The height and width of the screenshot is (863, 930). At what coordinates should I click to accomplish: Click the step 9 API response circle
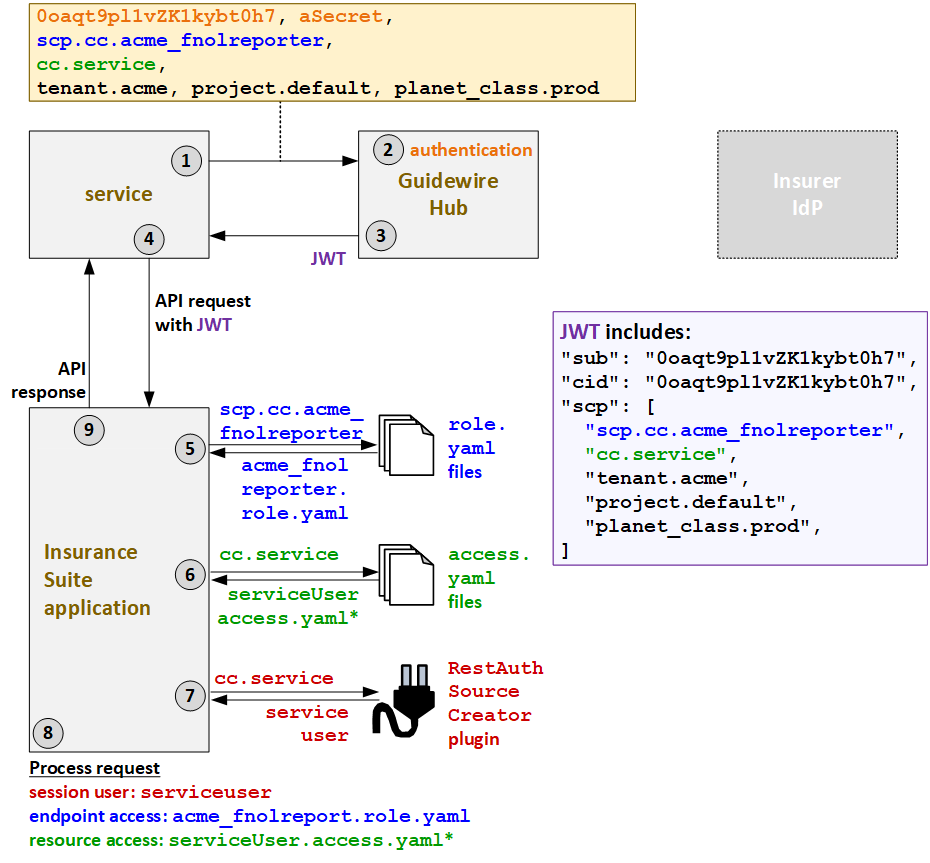tap(90, 430)
